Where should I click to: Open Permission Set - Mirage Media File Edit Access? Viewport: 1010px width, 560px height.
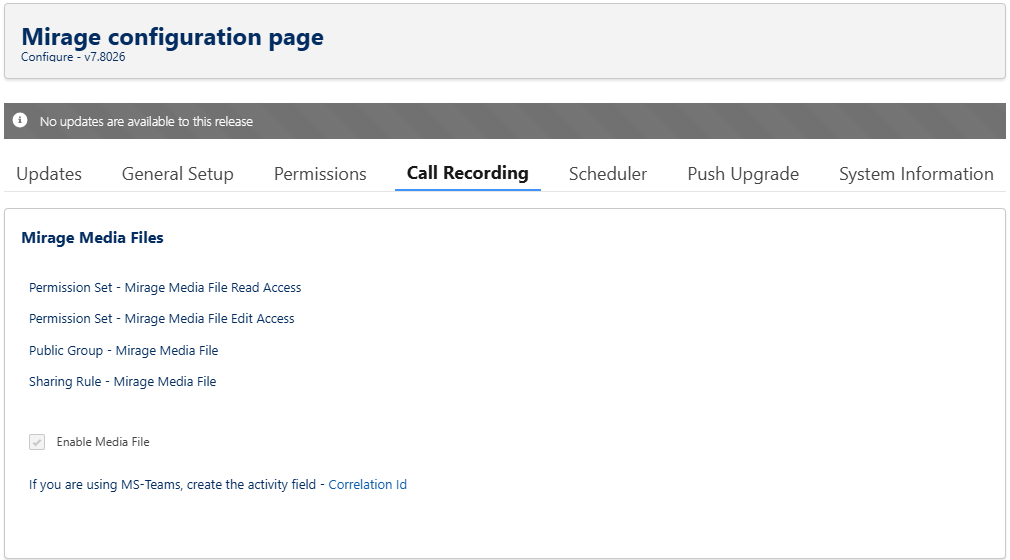[162, 318]
